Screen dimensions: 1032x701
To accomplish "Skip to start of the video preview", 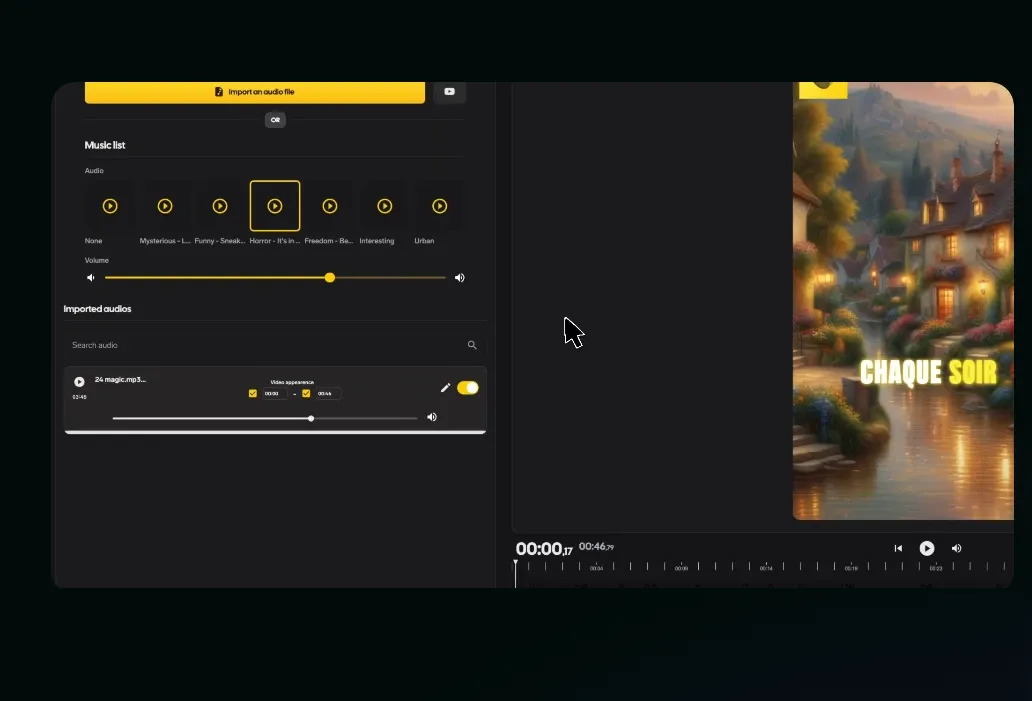I will click(898, 548).
